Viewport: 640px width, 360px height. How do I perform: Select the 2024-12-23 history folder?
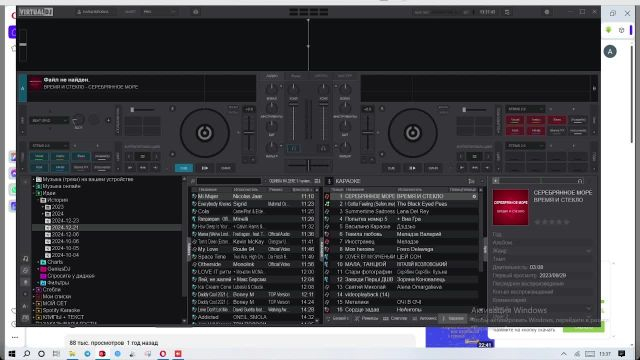(65, 220)
